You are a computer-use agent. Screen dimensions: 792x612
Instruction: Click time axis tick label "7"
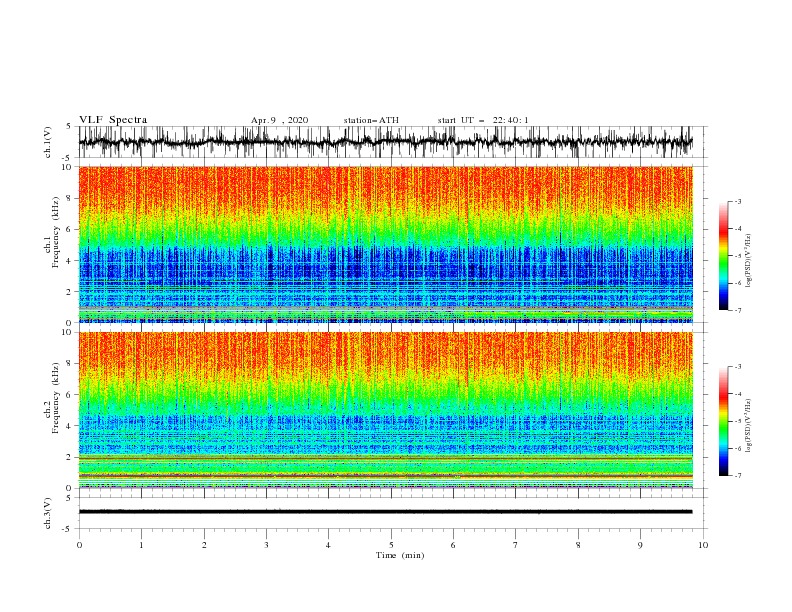[516, 545]
